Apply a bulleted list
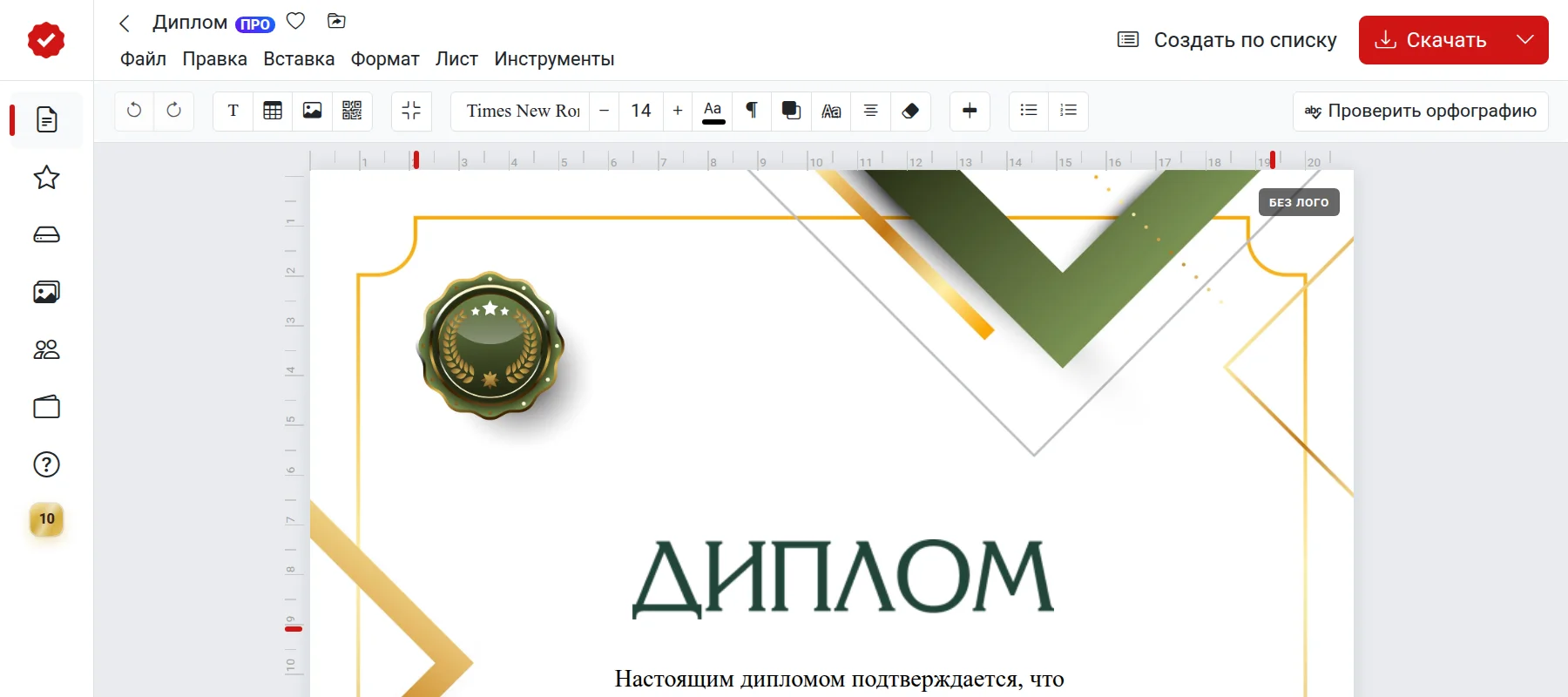The image size is (1568, 697). (1029, 111)
